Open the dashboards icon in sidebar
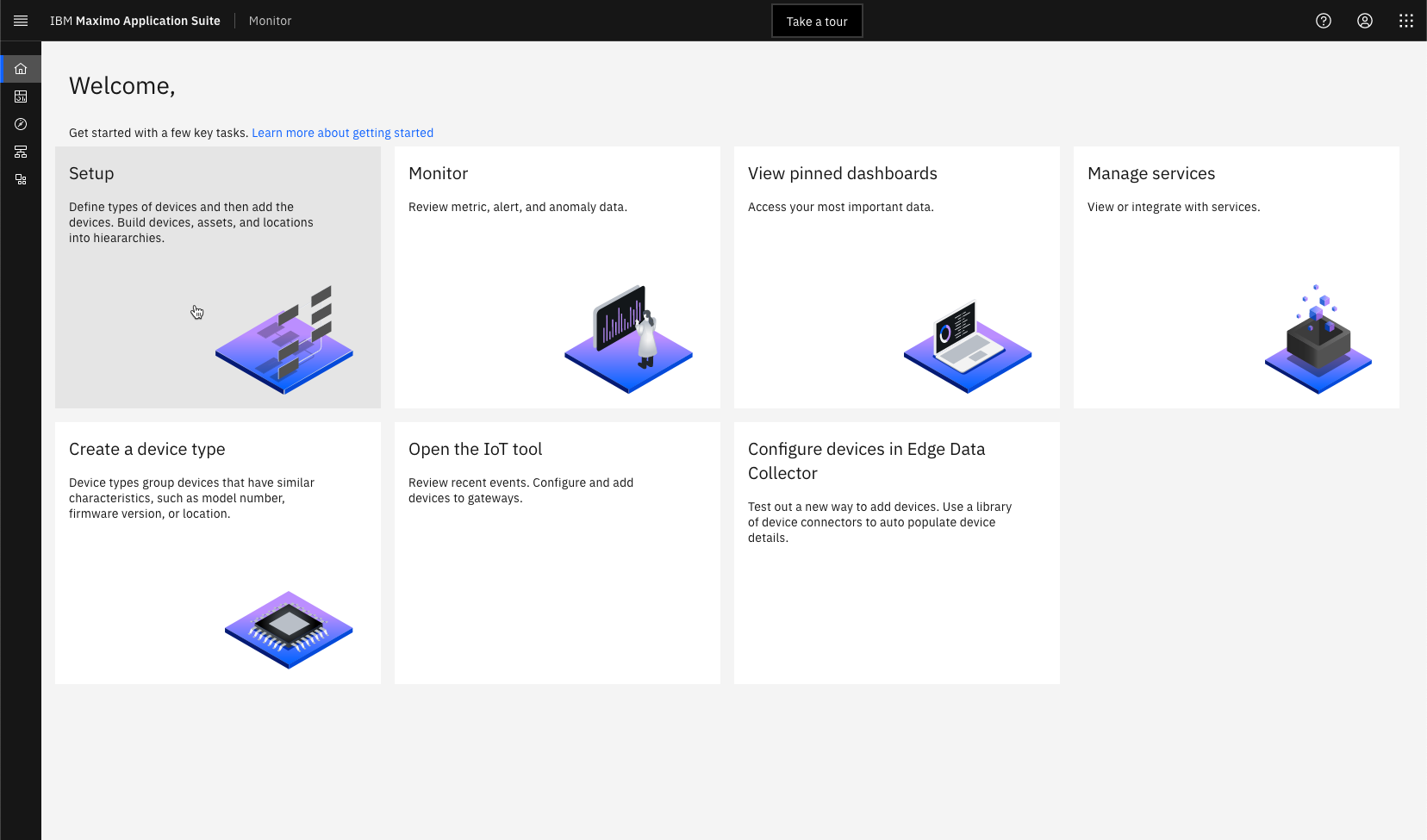 tap(21, 96)
